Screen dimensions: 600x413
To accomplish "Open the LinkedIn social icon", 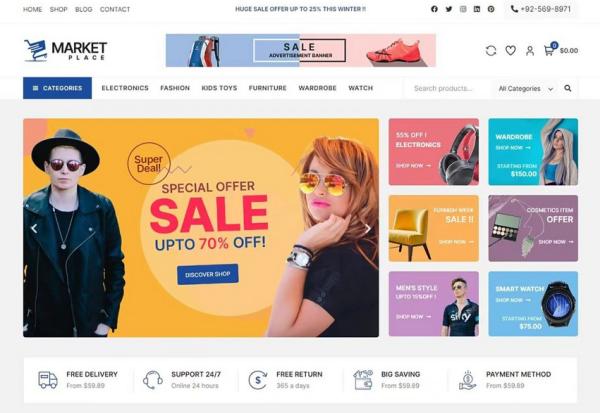I will coord(477,9).
